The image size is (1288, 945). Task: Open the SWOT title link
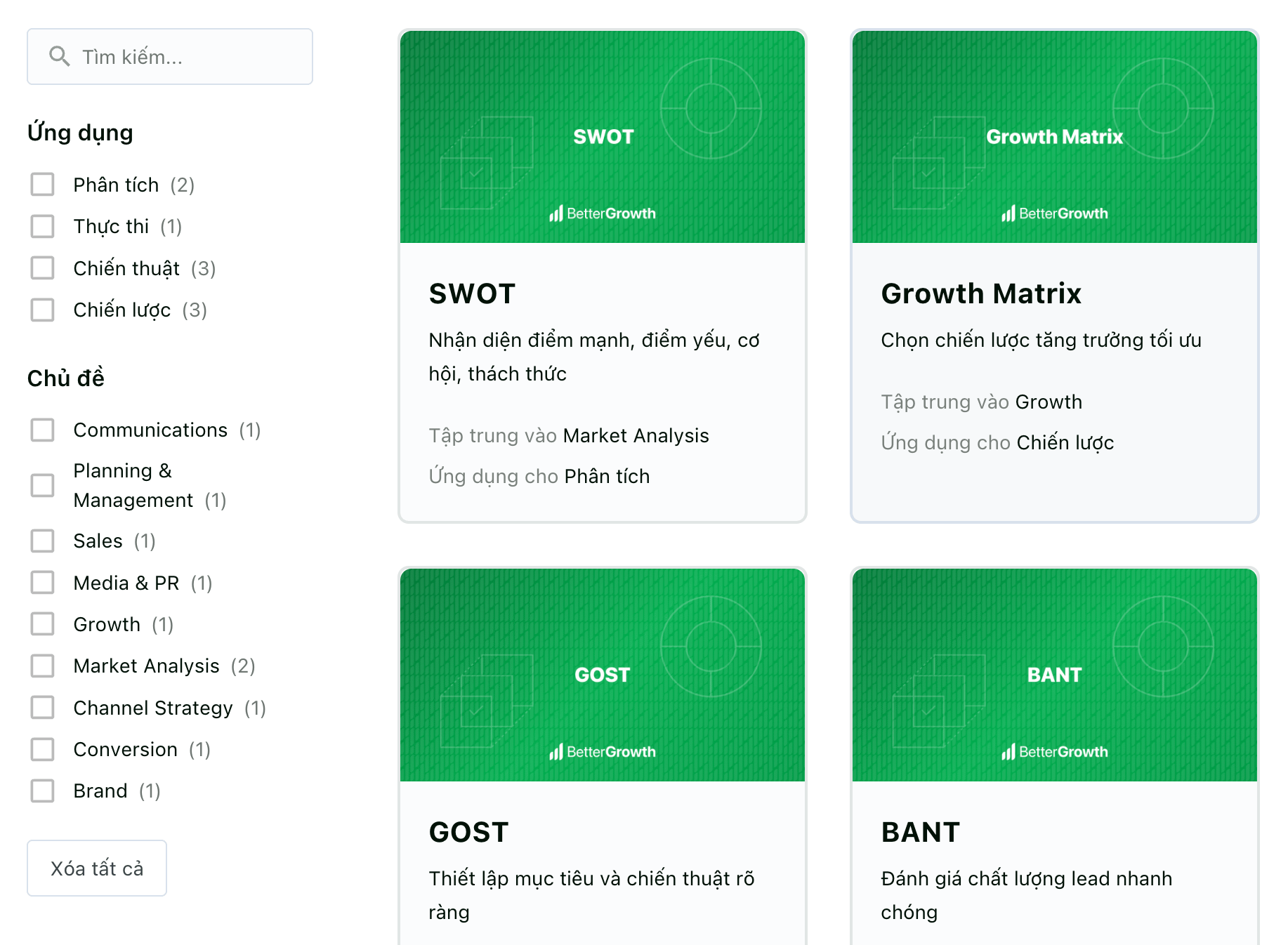pyautogui.click(x=473, y=293)
